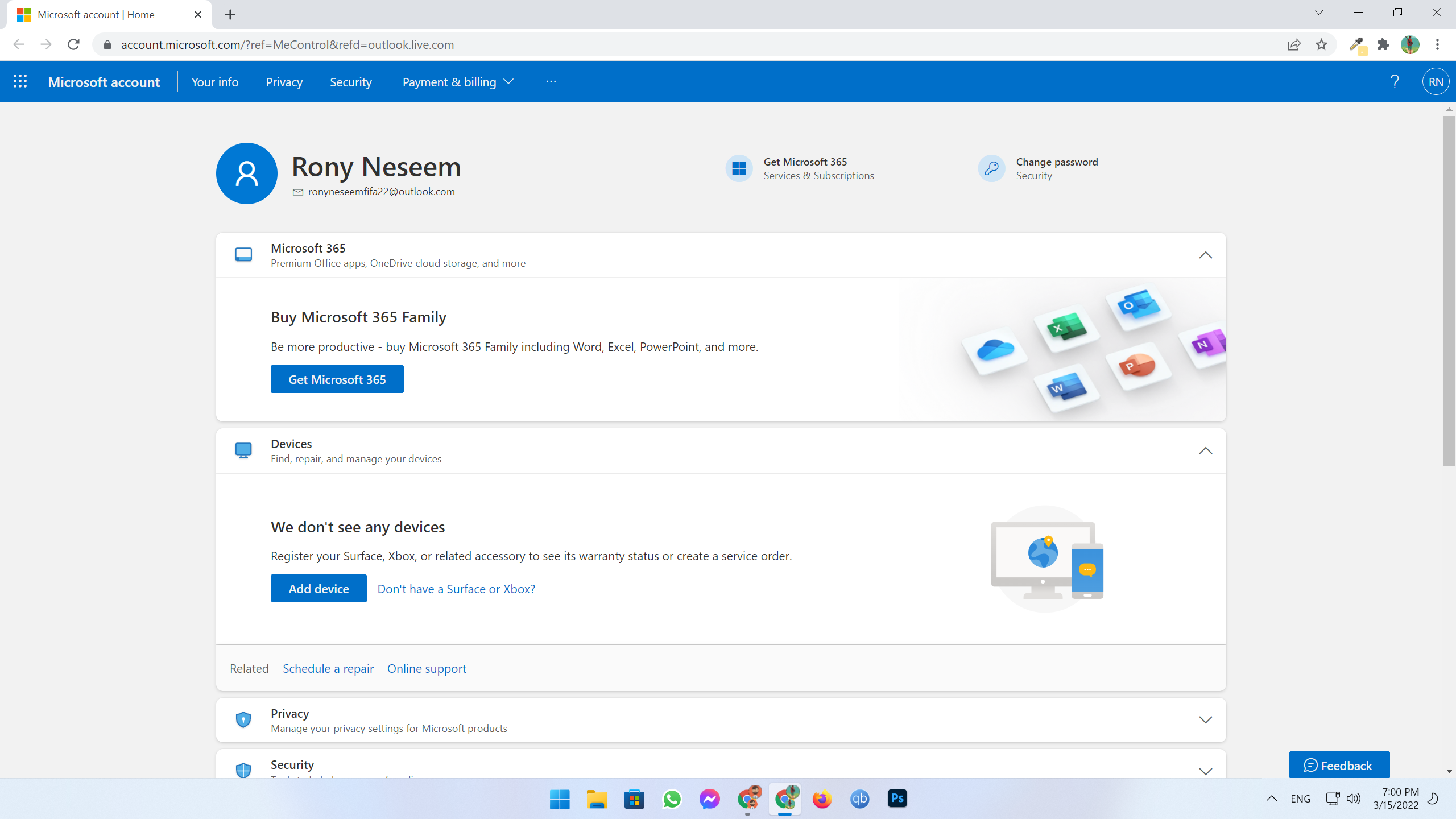The height and width of the screenshot is (819, 1456).
Task: Click the scrollbar down arrow
Action: tap(1449, 771)
